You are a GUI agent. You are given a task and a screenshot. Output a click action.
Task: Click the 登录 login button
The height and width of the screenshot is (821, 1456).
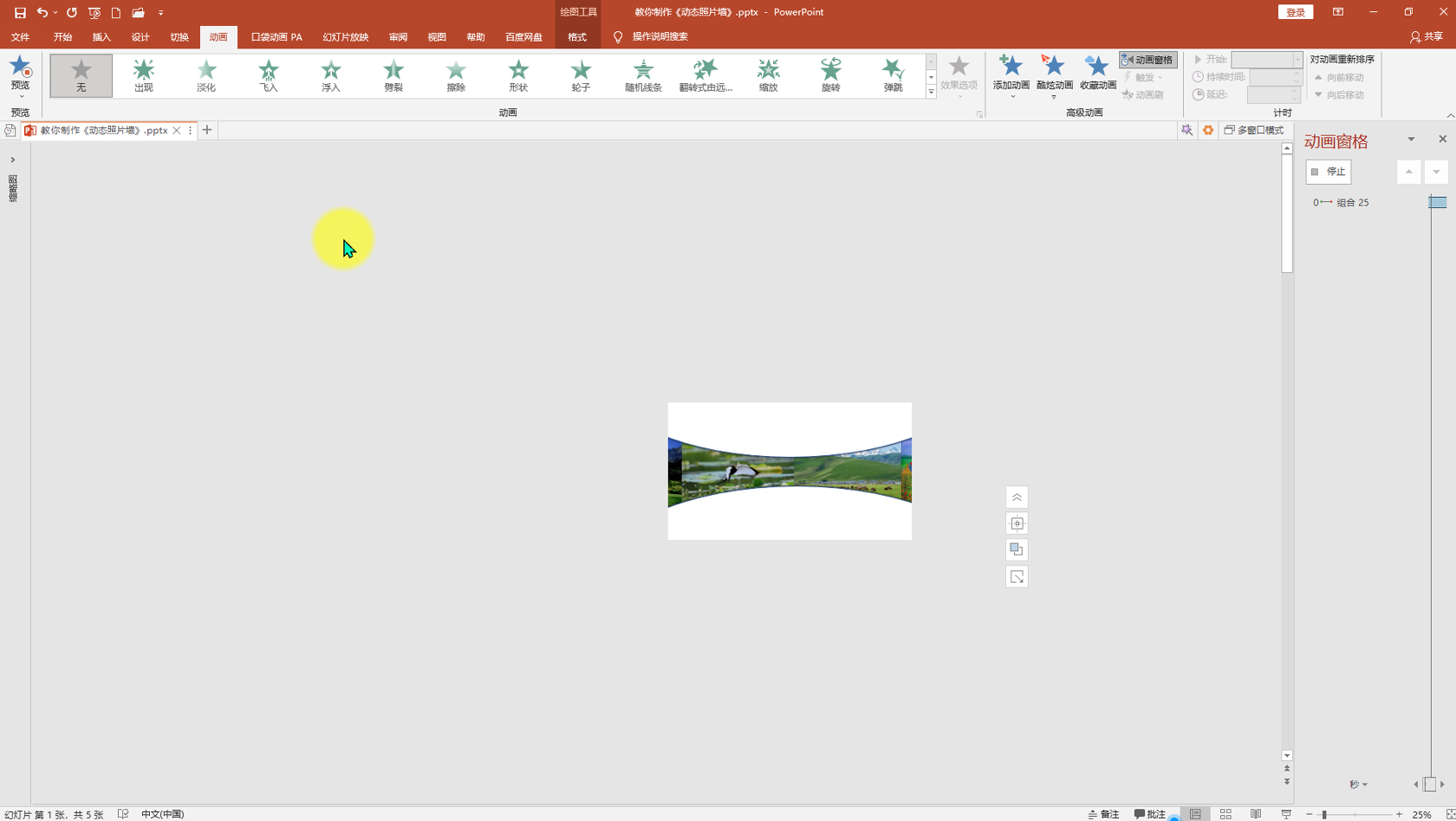(1295, 12)
